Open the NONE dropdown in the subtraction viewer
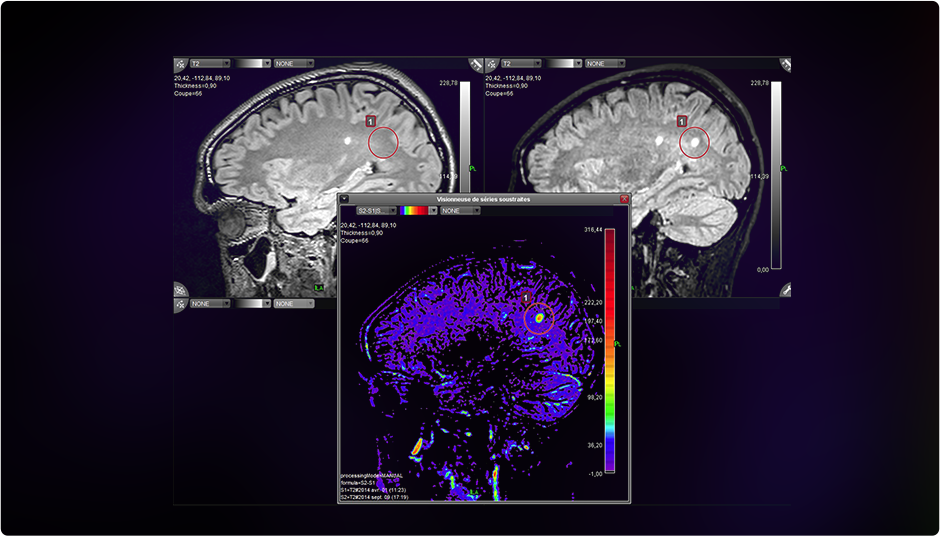940x536 pixels. 460,211
